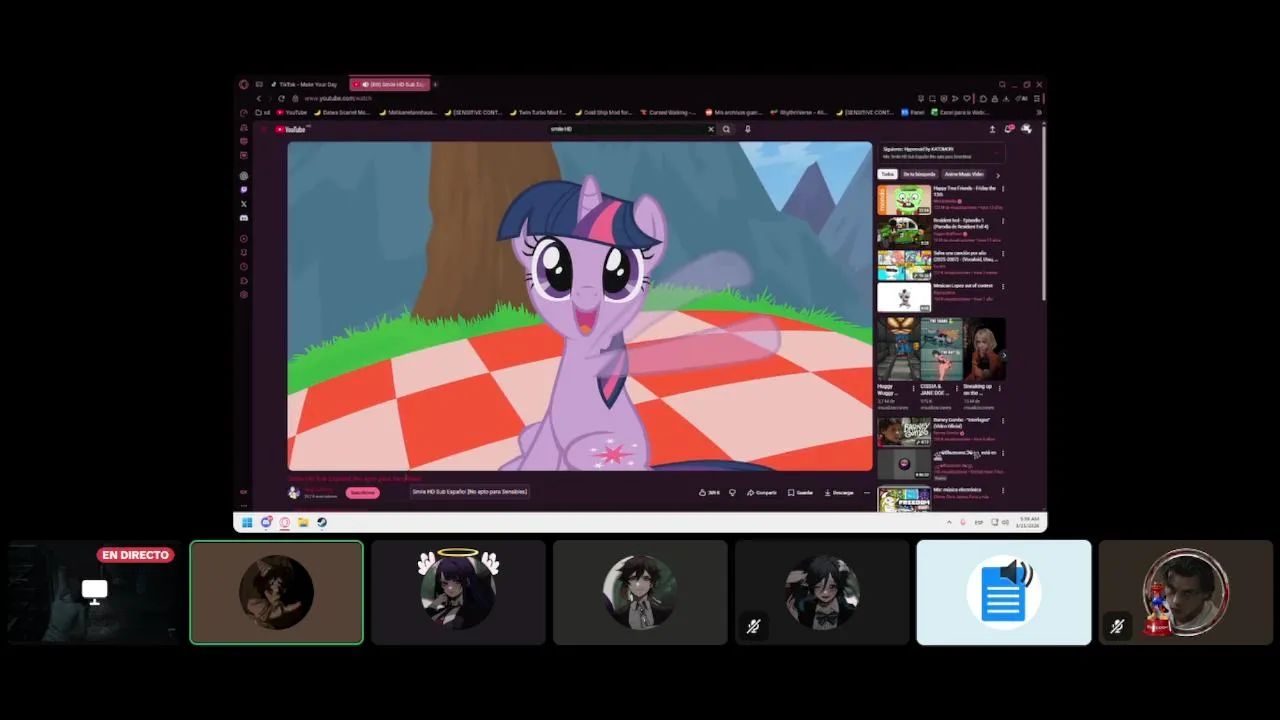Select the Todos filter chip
Image resolution: width=1280 pixels, height=720 pixels.
tap(887, 174)
